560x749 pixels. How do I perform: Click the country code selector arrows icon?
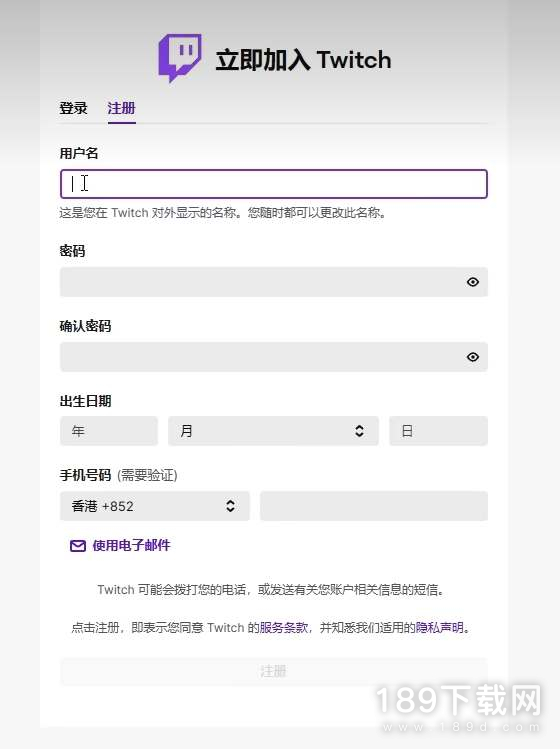point(230,506)
